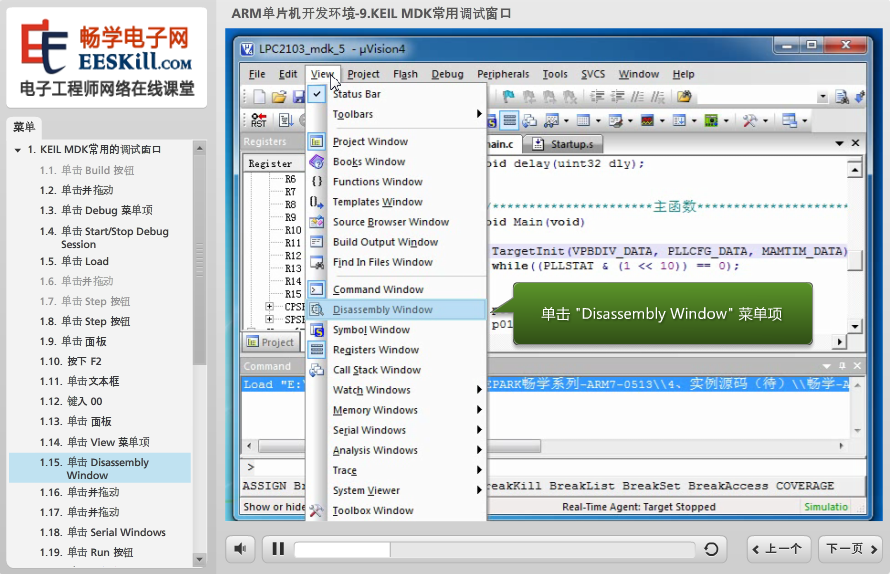
Task: Open the editor tab list dropdown arrow
Action: (x=839, y=144)
